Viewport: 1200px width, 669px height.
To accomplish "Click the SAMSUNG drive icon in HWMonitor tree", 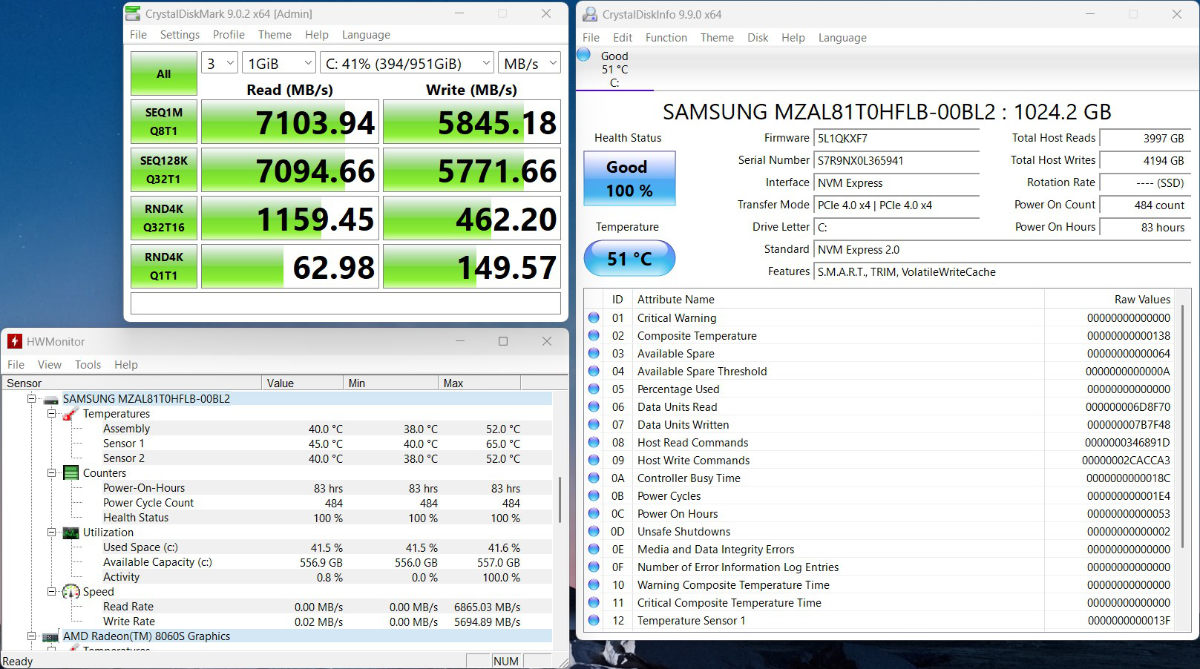I will [50, 399].
